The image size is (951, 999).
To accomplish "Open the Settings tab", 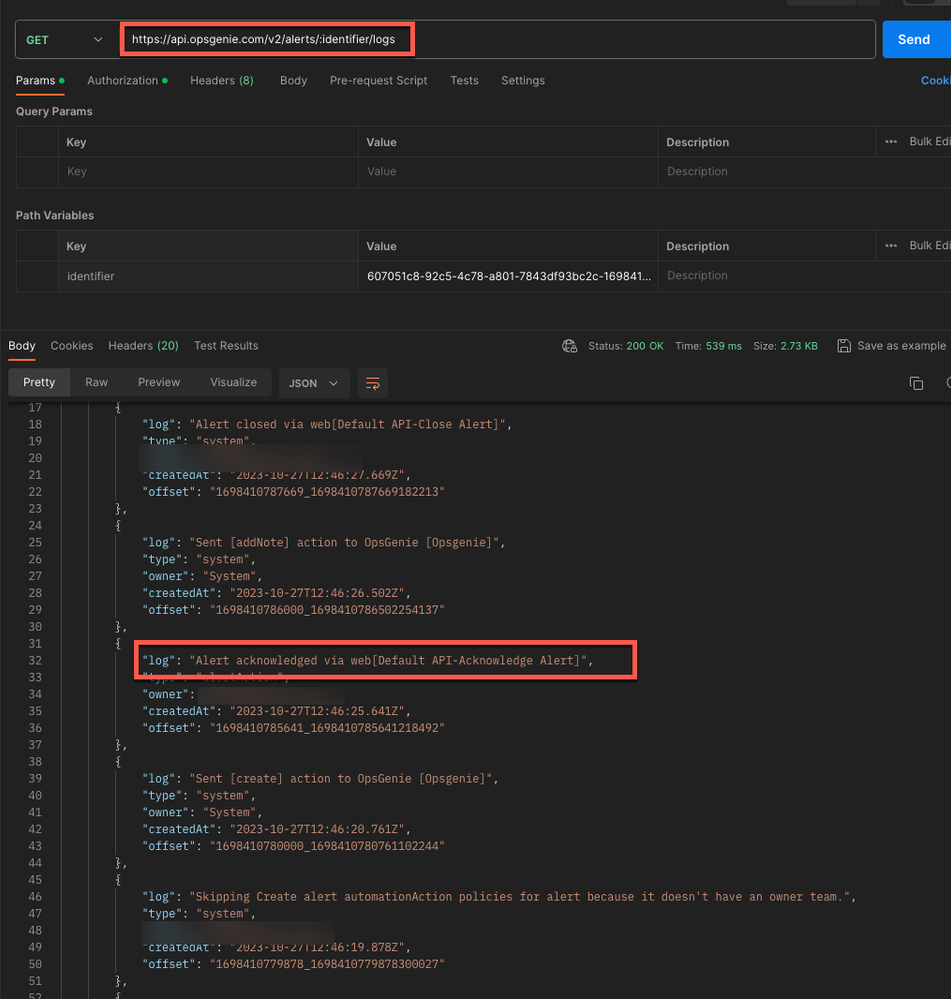I will 523,81.
